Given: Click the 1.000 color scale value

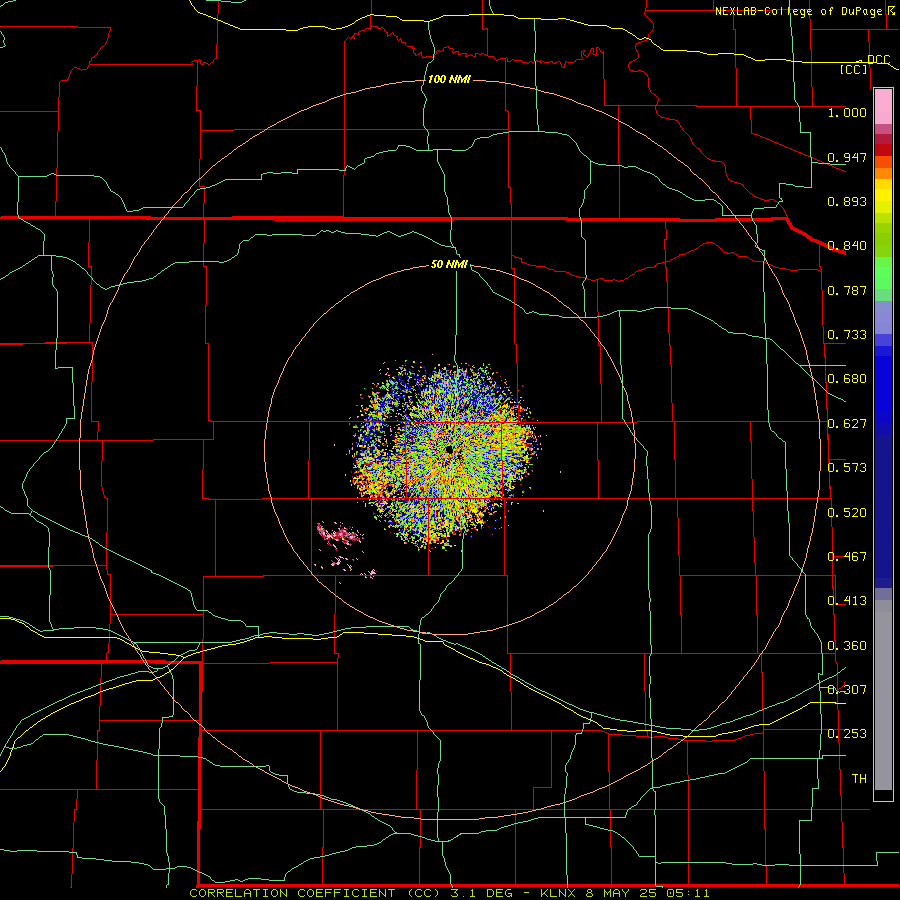Looking at the screenshot, I should point(847,112).
